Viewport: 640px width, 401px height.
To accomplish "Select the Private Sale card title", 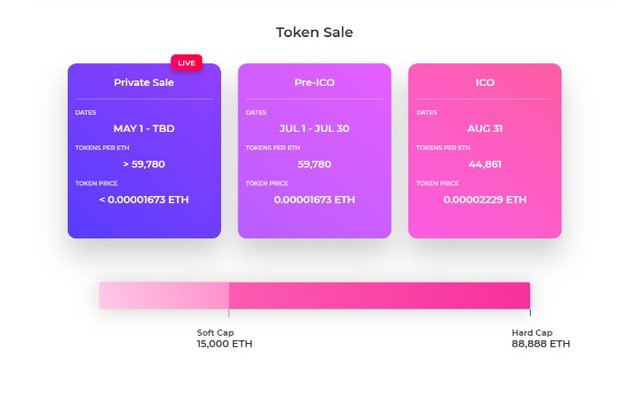I will click(x=144, y=82).
